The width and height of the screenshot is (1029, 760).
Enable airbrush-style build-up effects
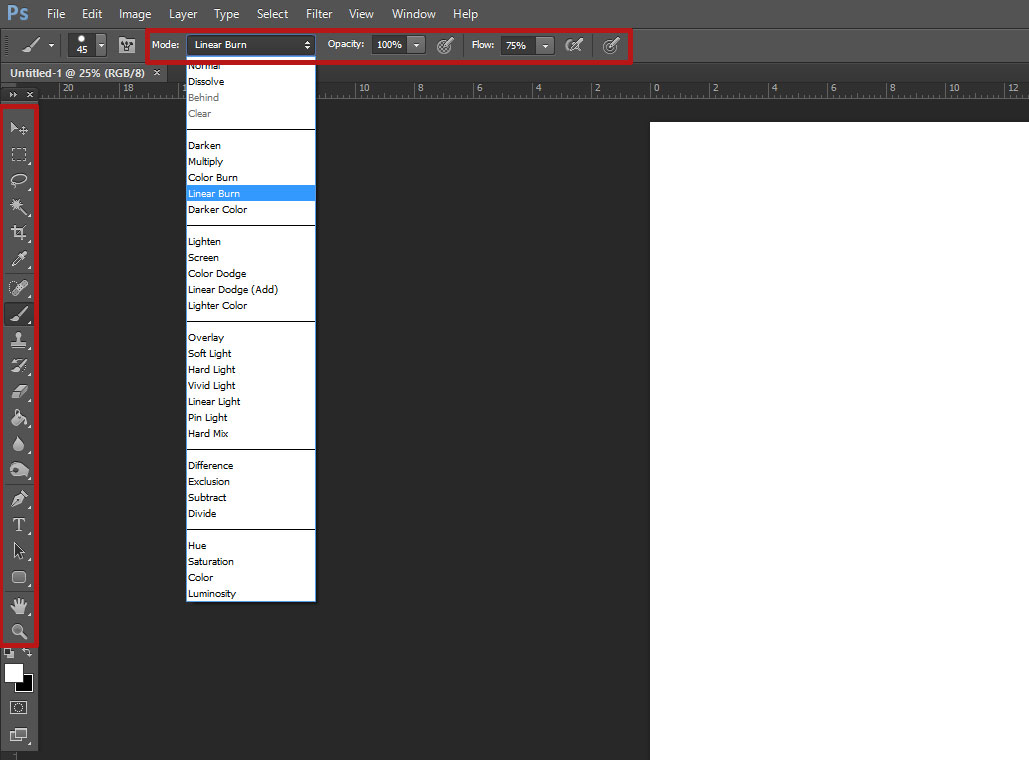pyautogui.click(x=574, y=45)
